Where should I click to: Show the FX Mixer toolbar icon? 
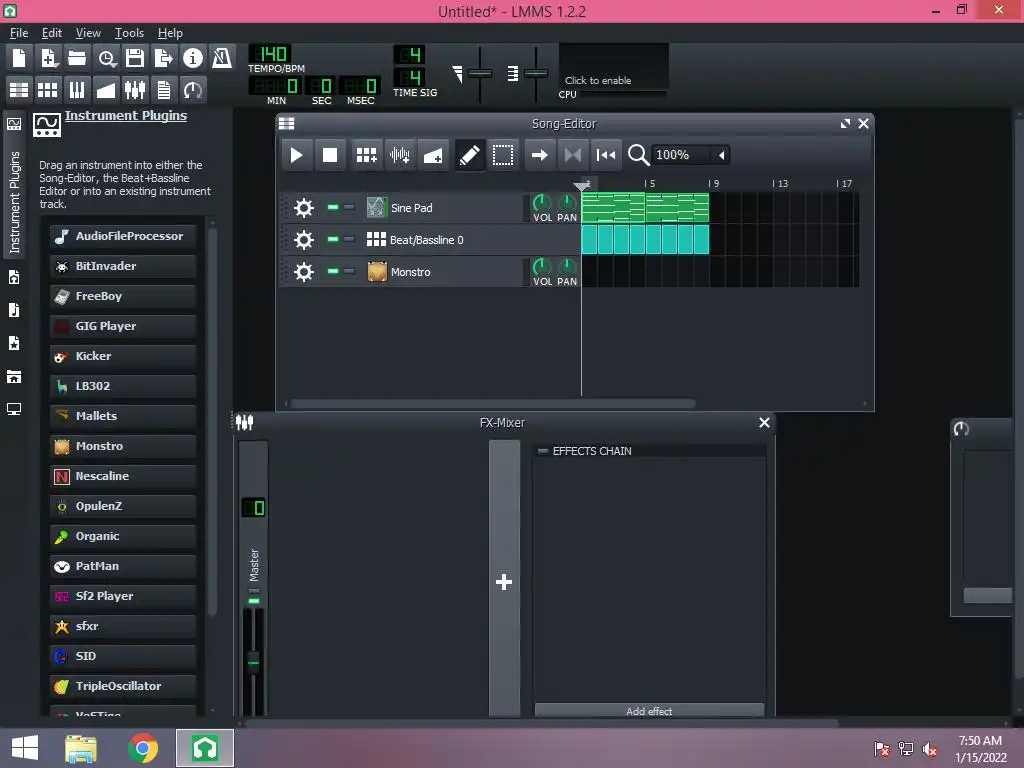click(135, 89)
